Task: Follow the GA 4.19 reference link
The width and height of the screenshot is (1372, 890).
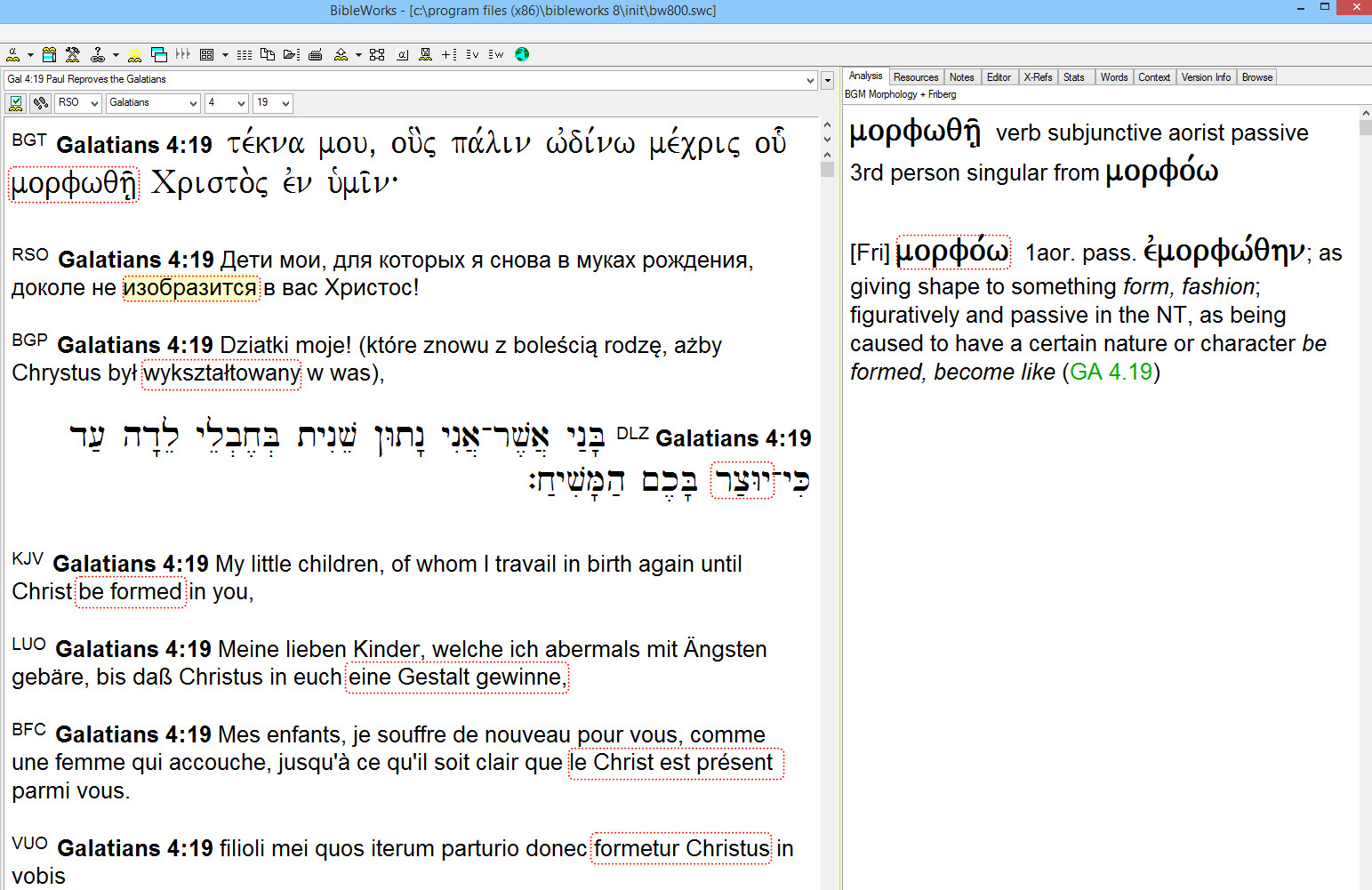Action: [x=1111, y=372]
